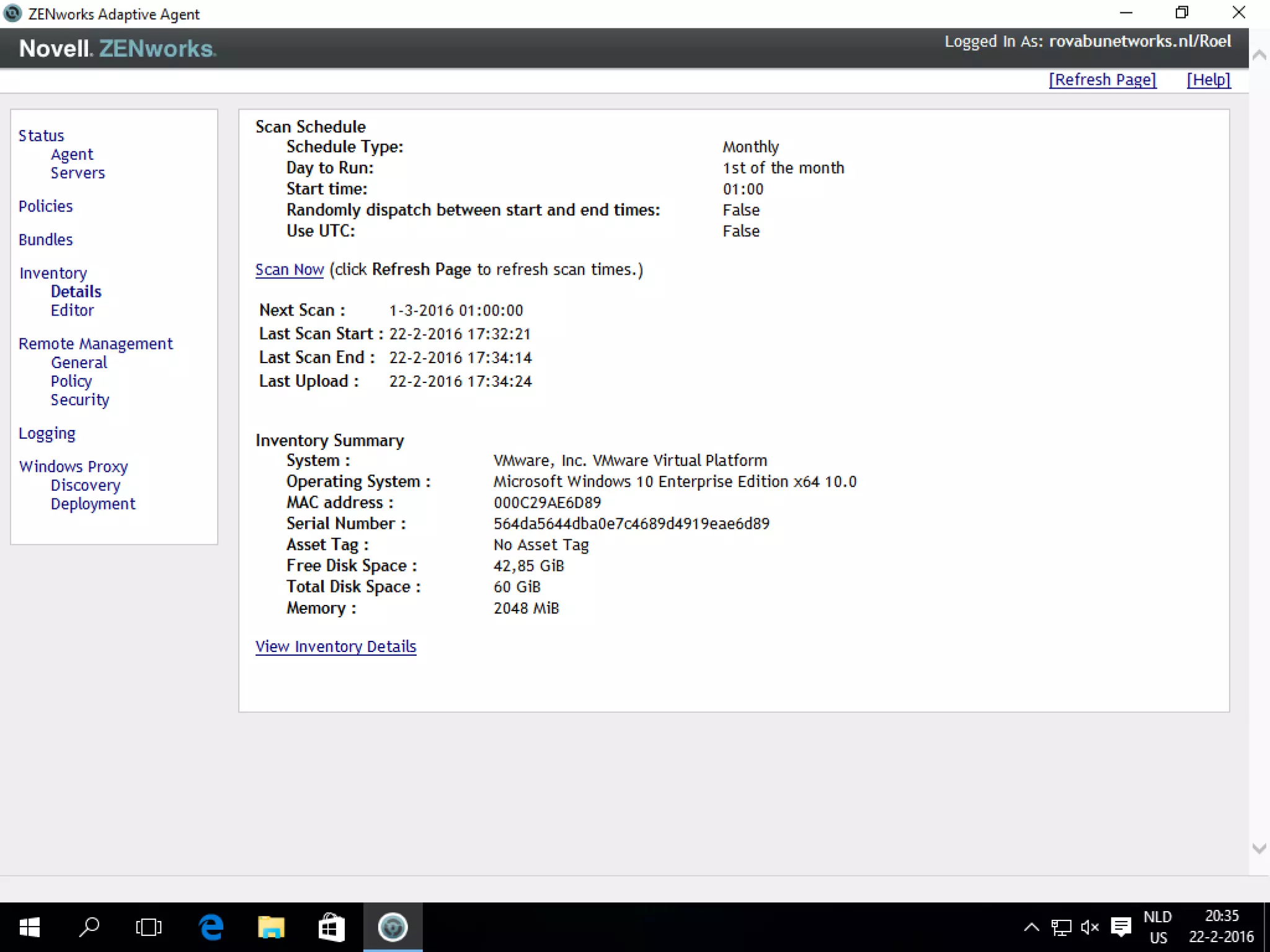Select Editor under Inventory
This screenshot has height=952, width=1270.
[x=72, y=311]
